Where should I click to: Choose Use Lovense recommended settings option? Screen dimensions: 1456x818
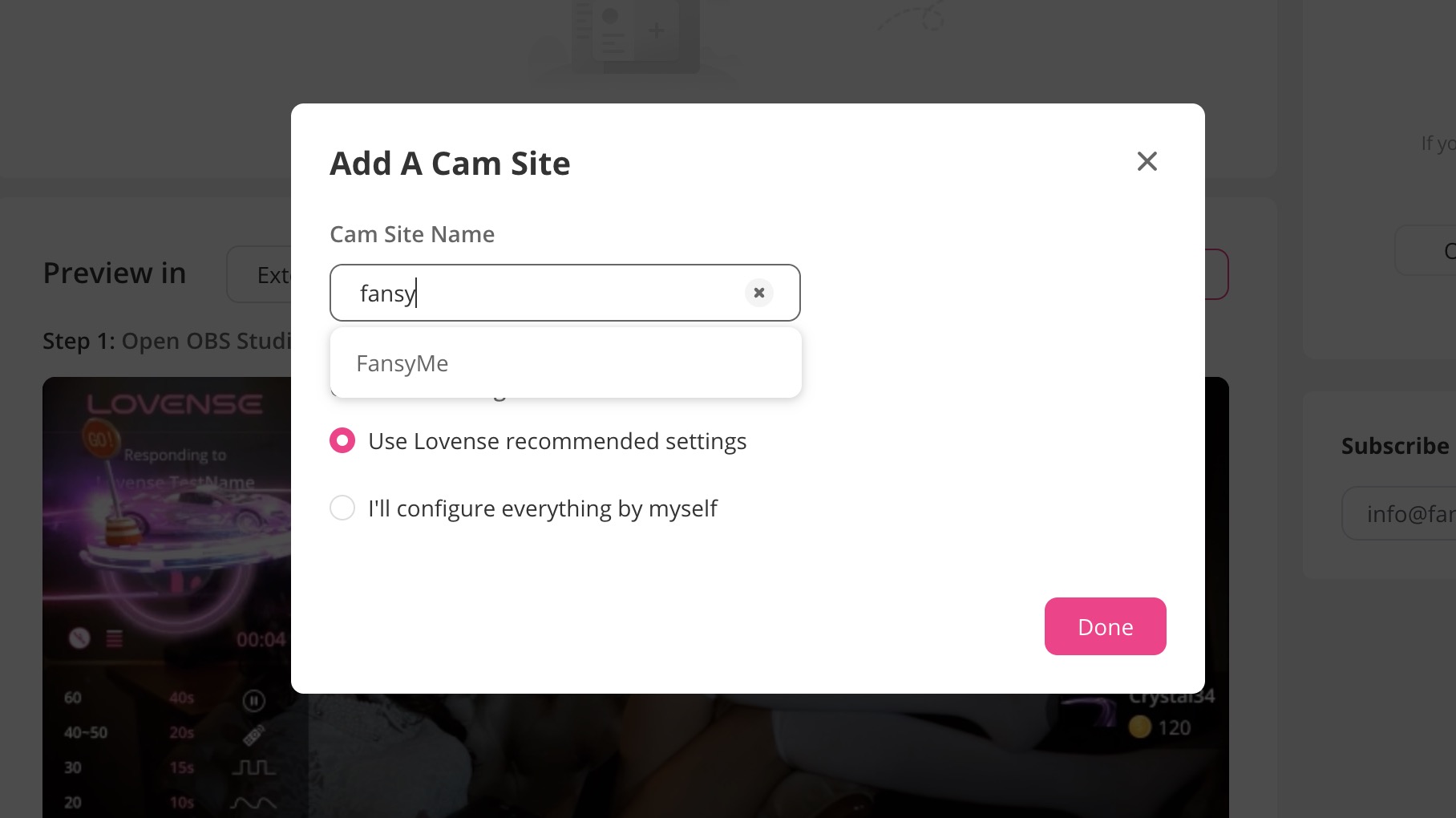point(342,440)
